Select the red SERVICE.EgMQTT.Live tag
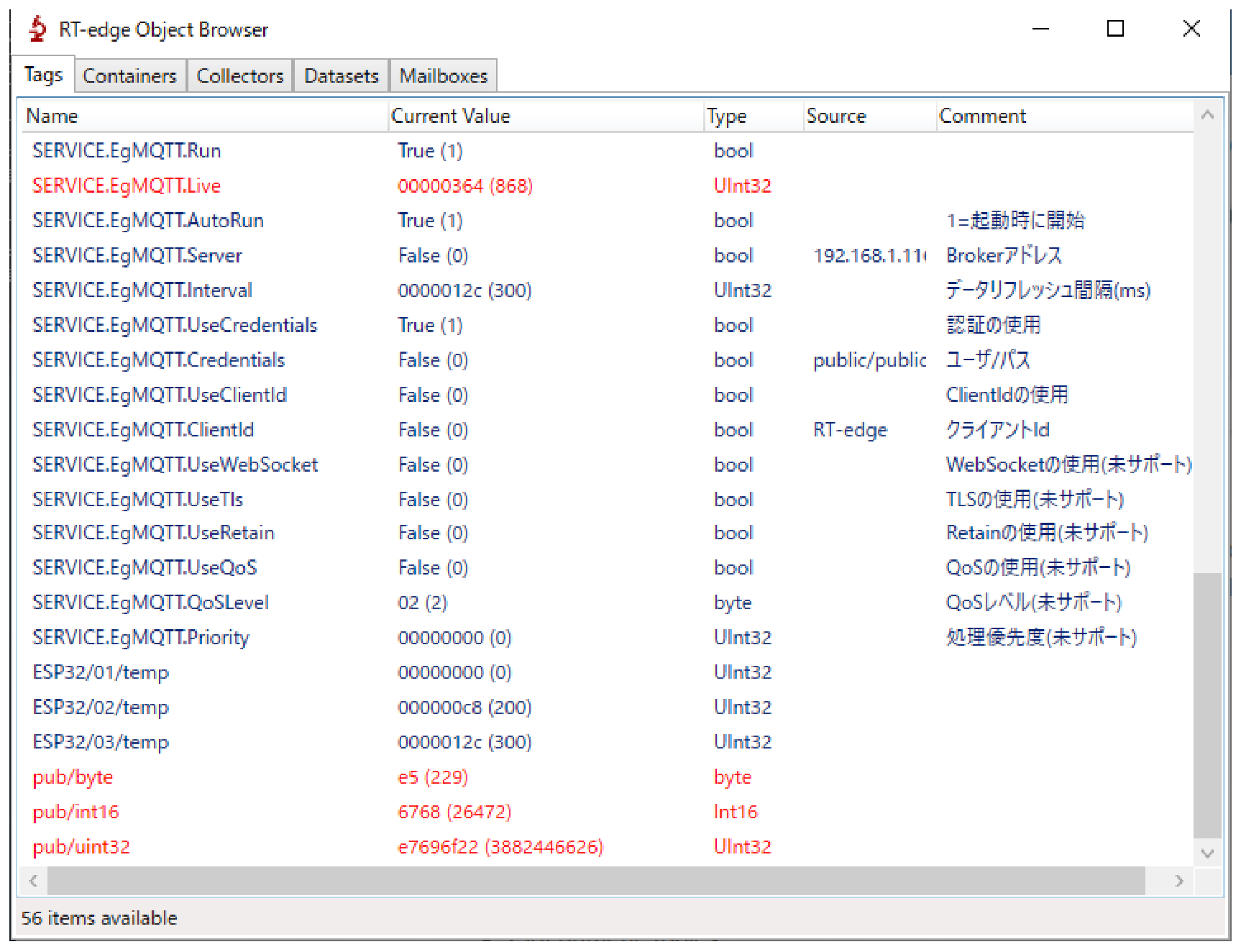This screenshot has width=1241, height=952. [127, 186]
